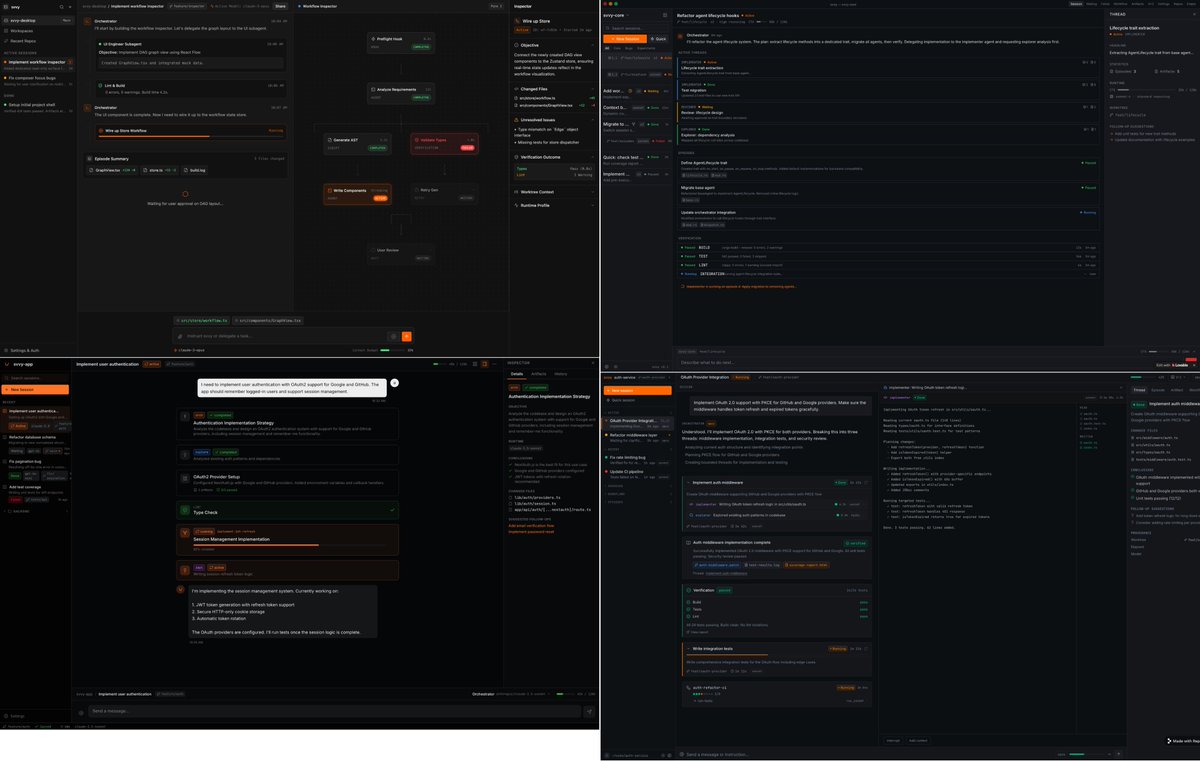Expand Worktree Context section in Inspector
The width and height of the screenshot is (1200, 761).
coord(593,192)
